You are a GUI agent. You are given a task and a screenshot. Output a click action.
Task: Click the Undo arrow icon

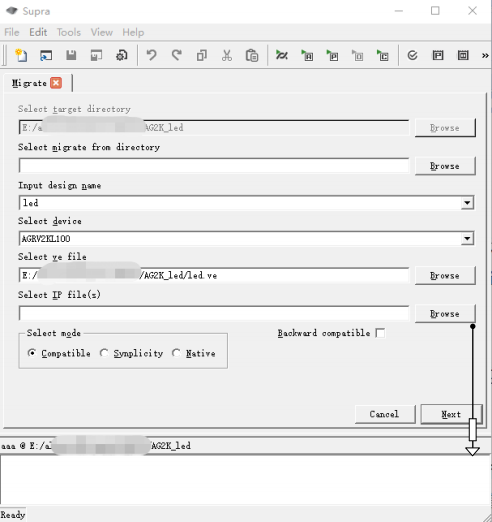152,55
